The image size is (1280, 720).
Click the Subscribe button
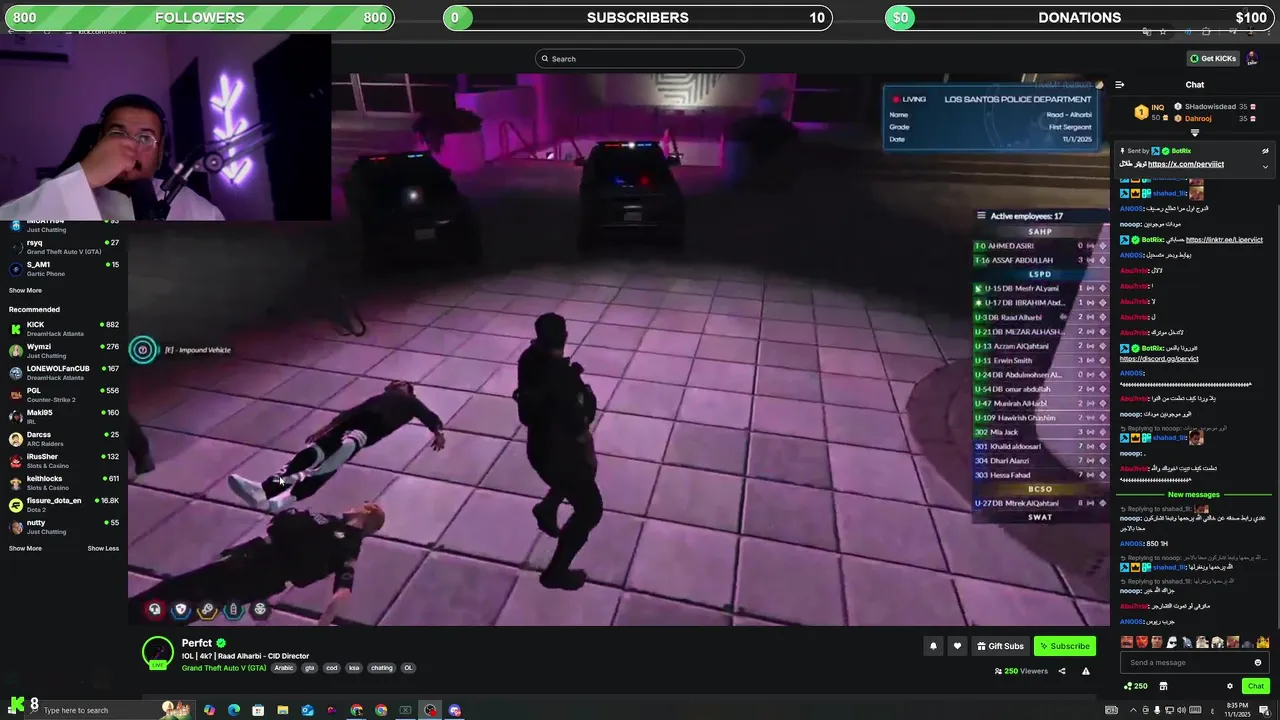1065,646
